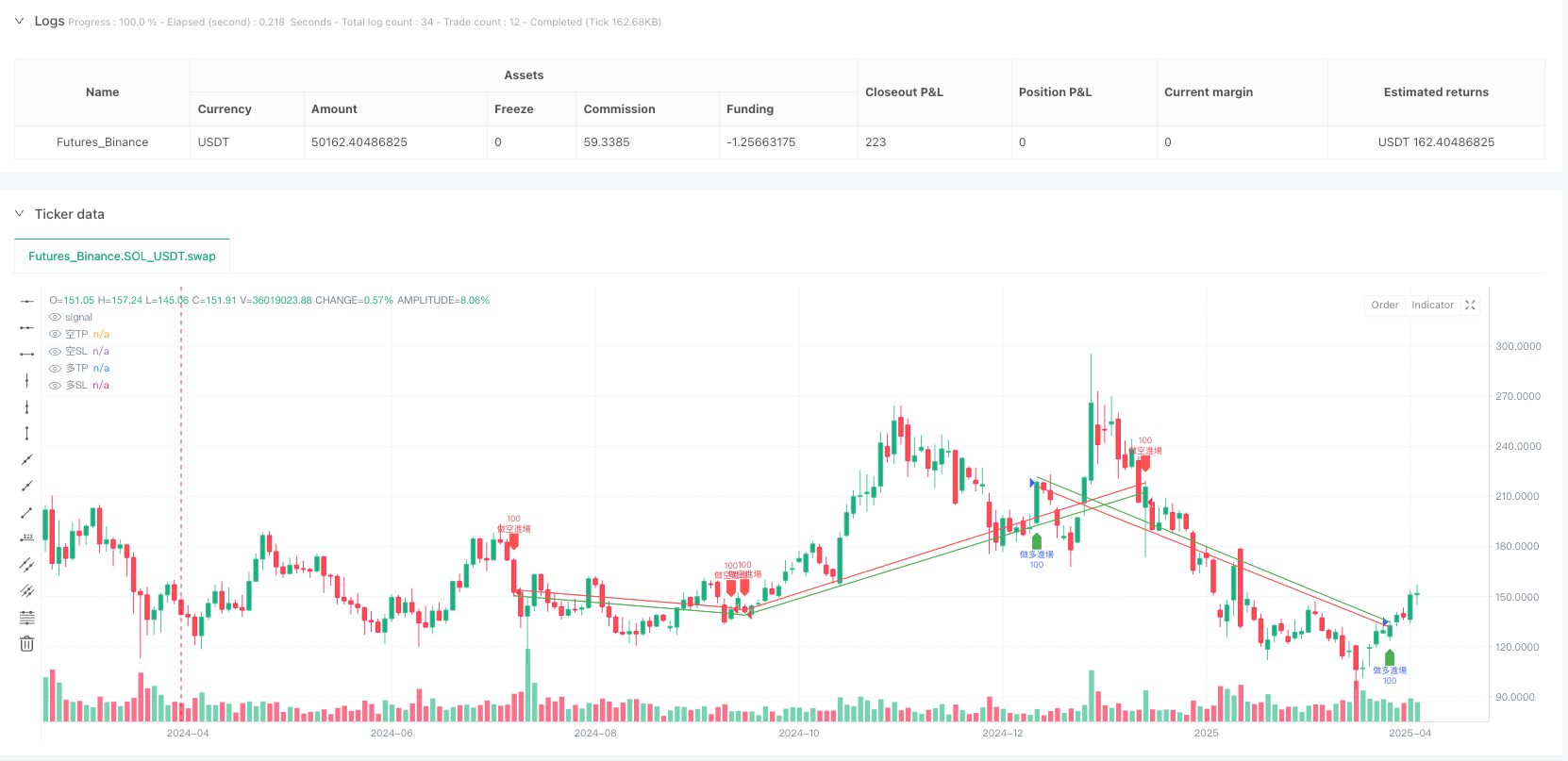Collapse the Logs section chevron
Screen dimensions: 1568x761
click(x=19, y=21)
